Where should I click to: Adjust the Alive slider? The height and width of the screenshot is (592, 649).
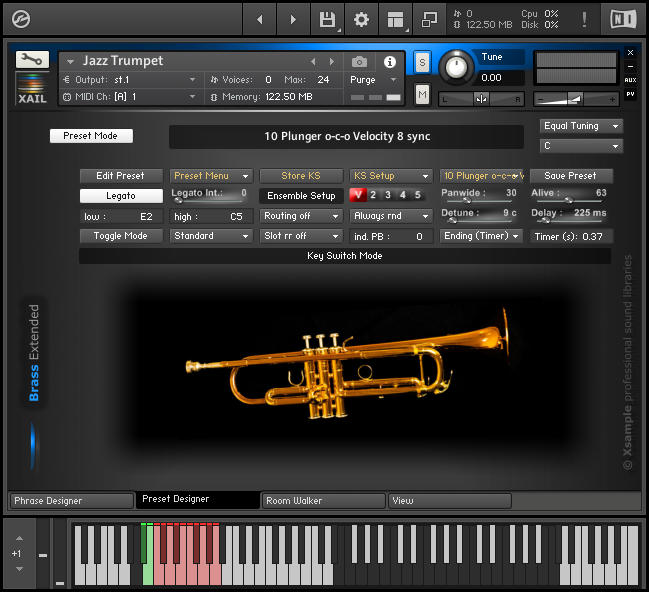click(x=570, y=200)
